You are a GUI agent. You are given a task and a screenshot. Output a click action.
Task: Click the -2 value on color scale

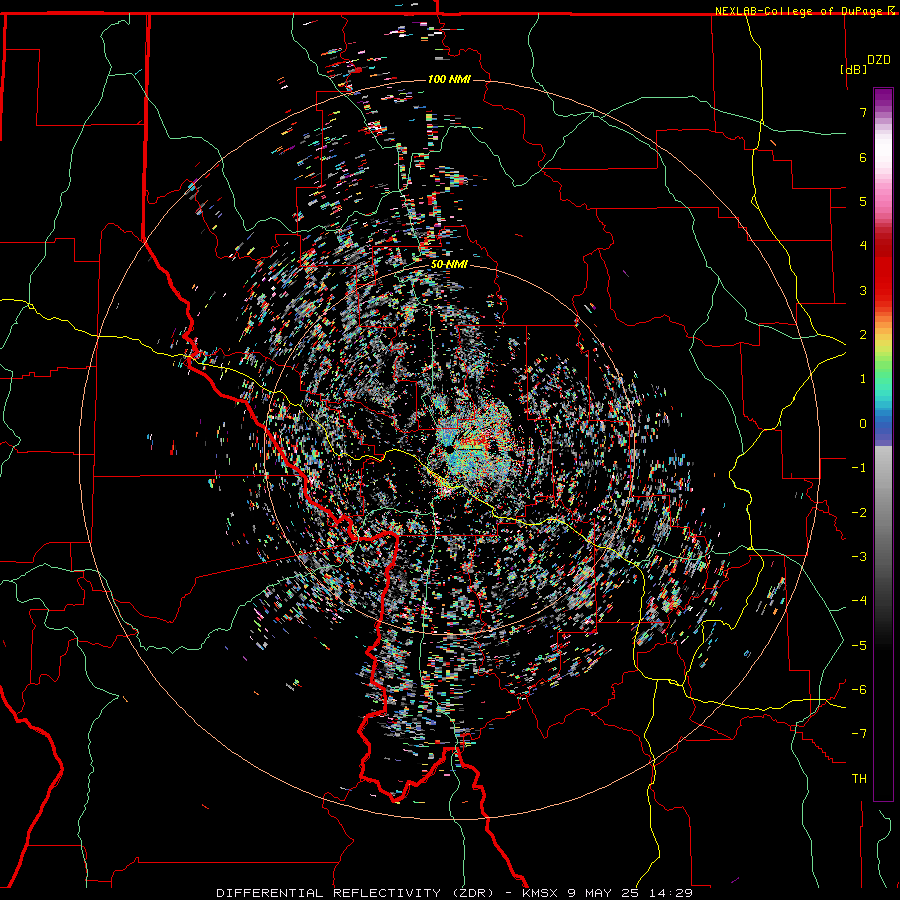click(859, 513)
